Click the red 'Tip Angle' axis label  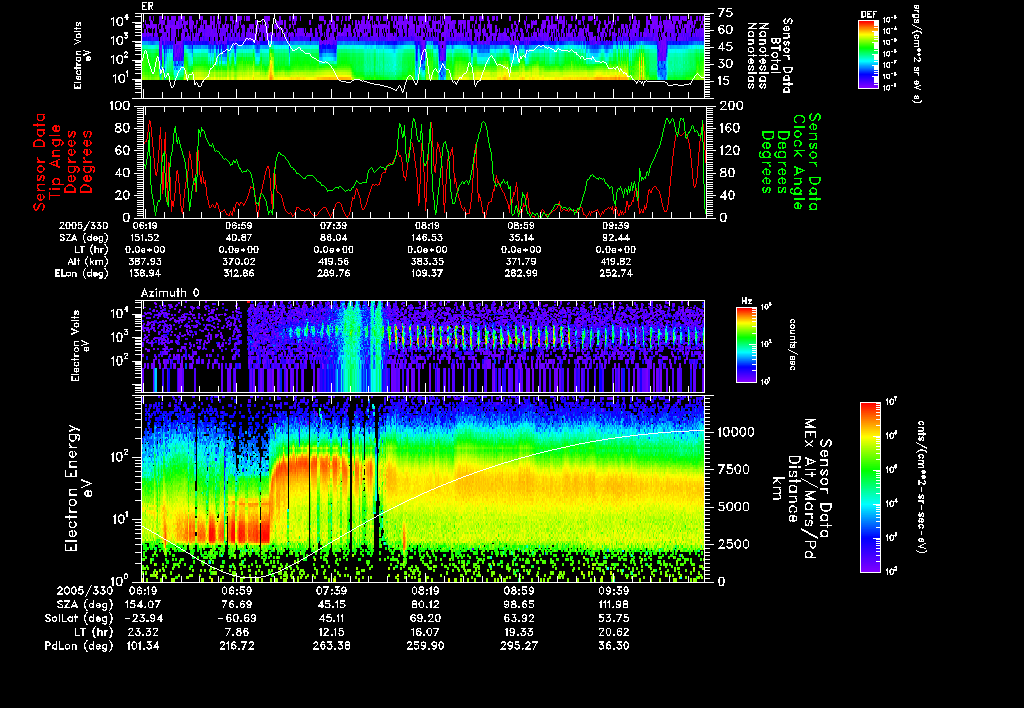coord(56,162)
